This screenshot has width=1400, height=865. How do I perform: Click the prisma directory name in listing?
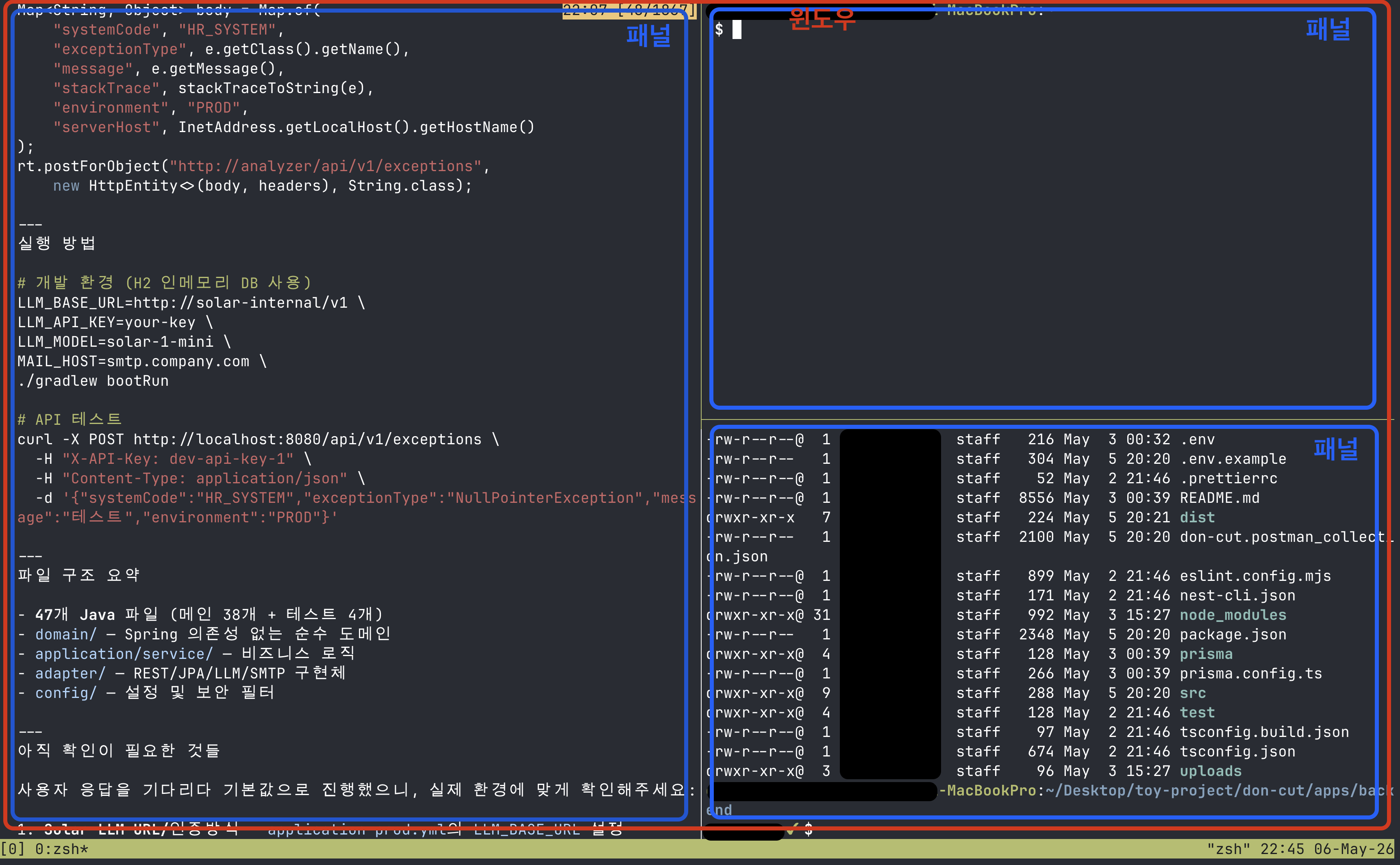click(x=1207, y=654)
